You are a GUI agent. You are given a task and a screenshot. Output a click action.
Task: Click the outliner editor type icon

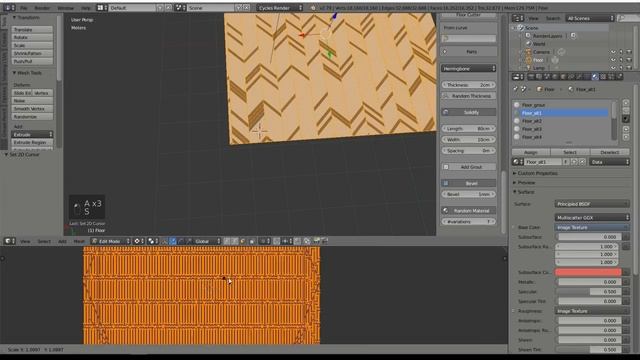[x=518, y=18]
